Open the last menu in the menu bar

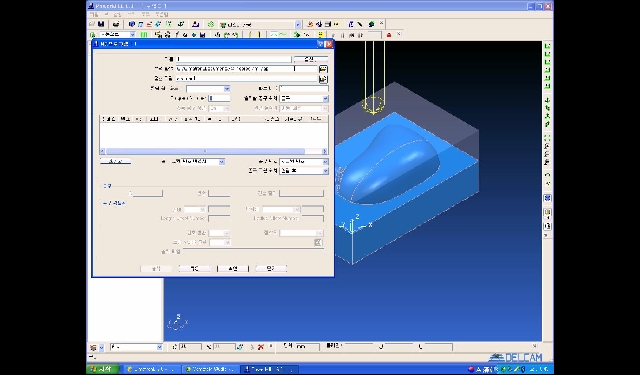[x=162, y=15]
